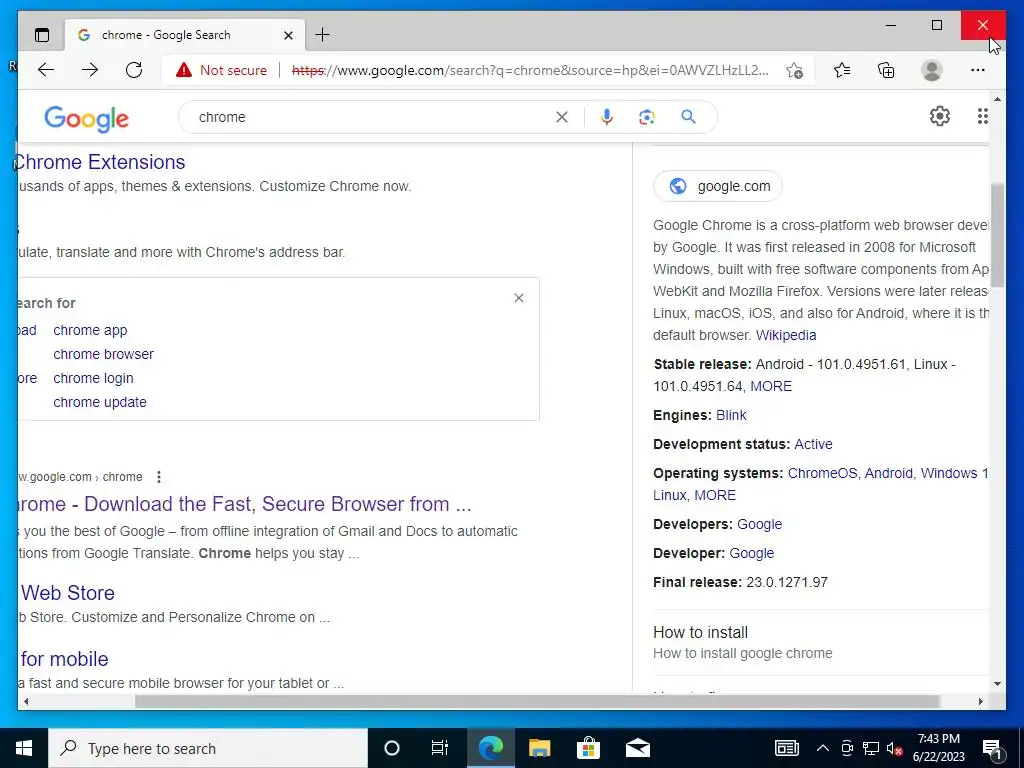Click in the chrome search input field
The image size is (1024, 768).
point(372,117)
